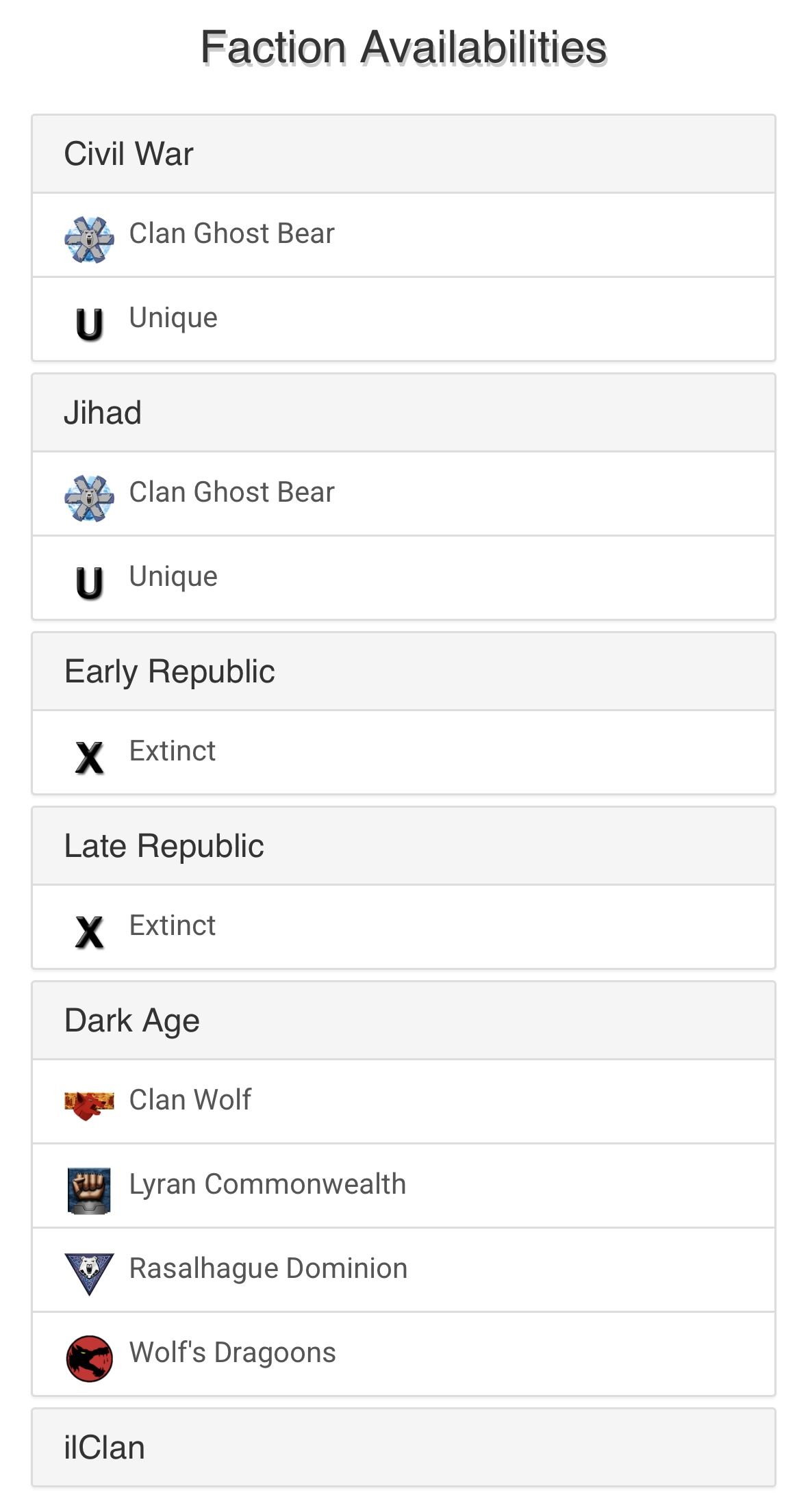Click the Ghost Bear emblem under Civil War

point(89,239)
